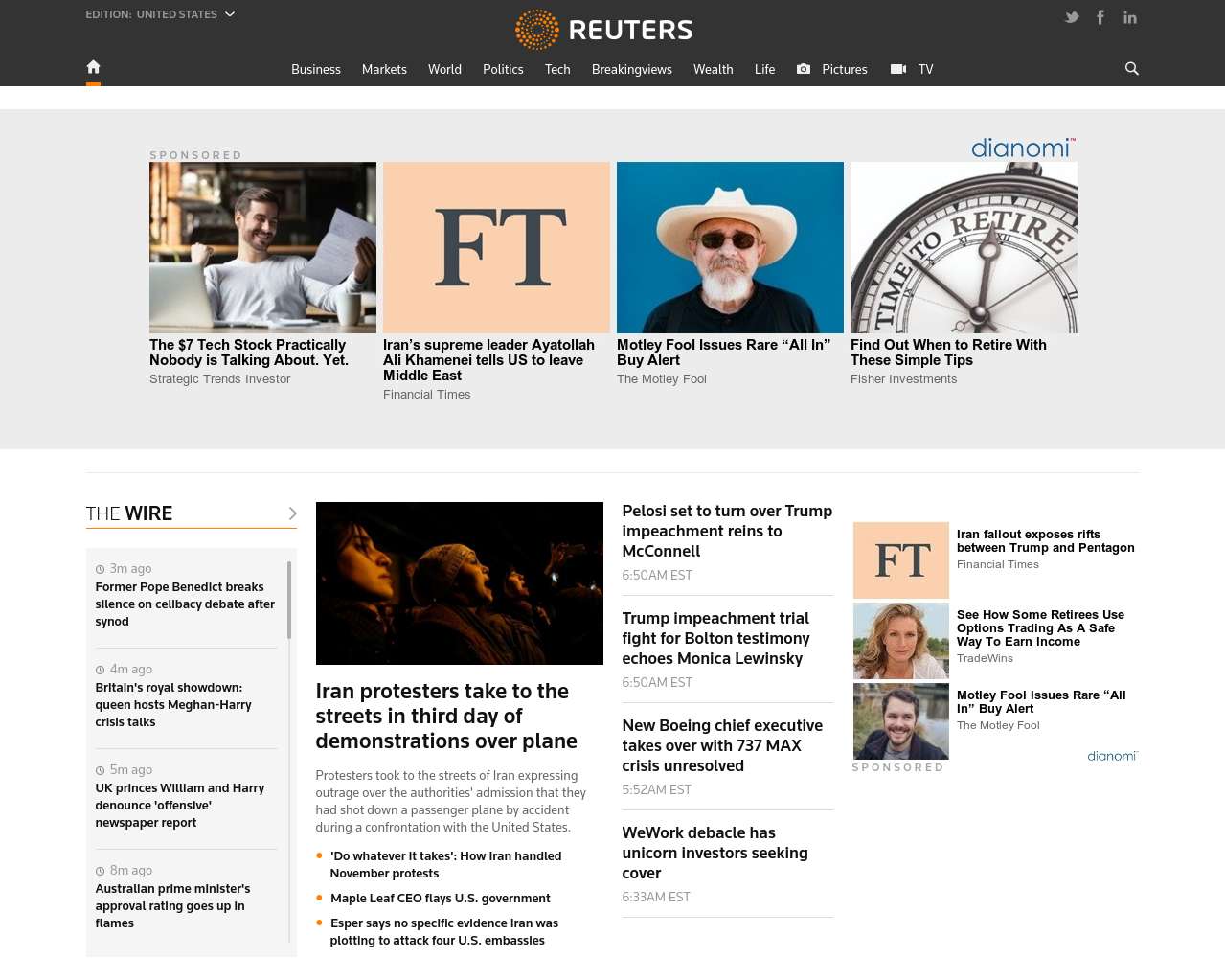Open the Life menu
Screen dimensions: 1225x980
click(764, 69)
